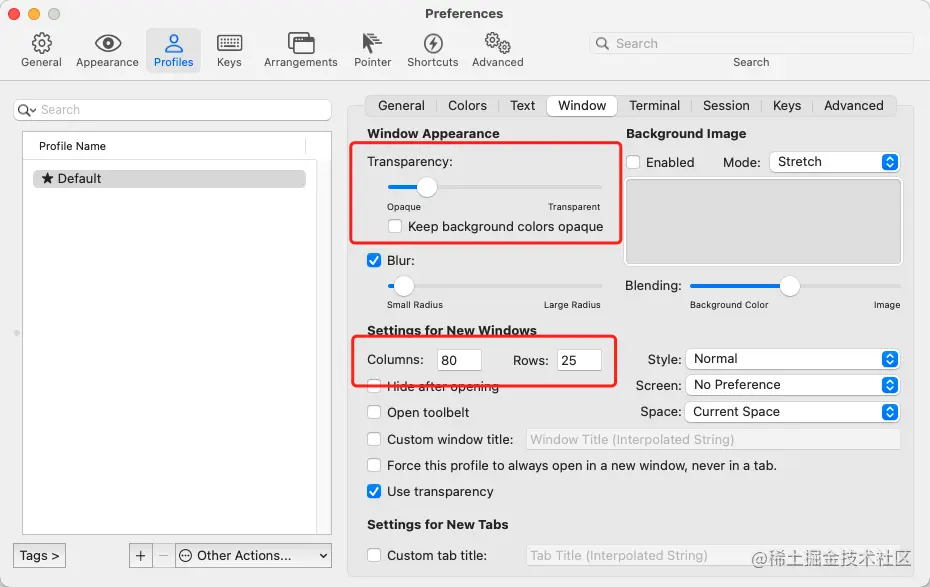Click the Tab Title interpolated string field
The image size is (930, 587).
pos(714,556)
